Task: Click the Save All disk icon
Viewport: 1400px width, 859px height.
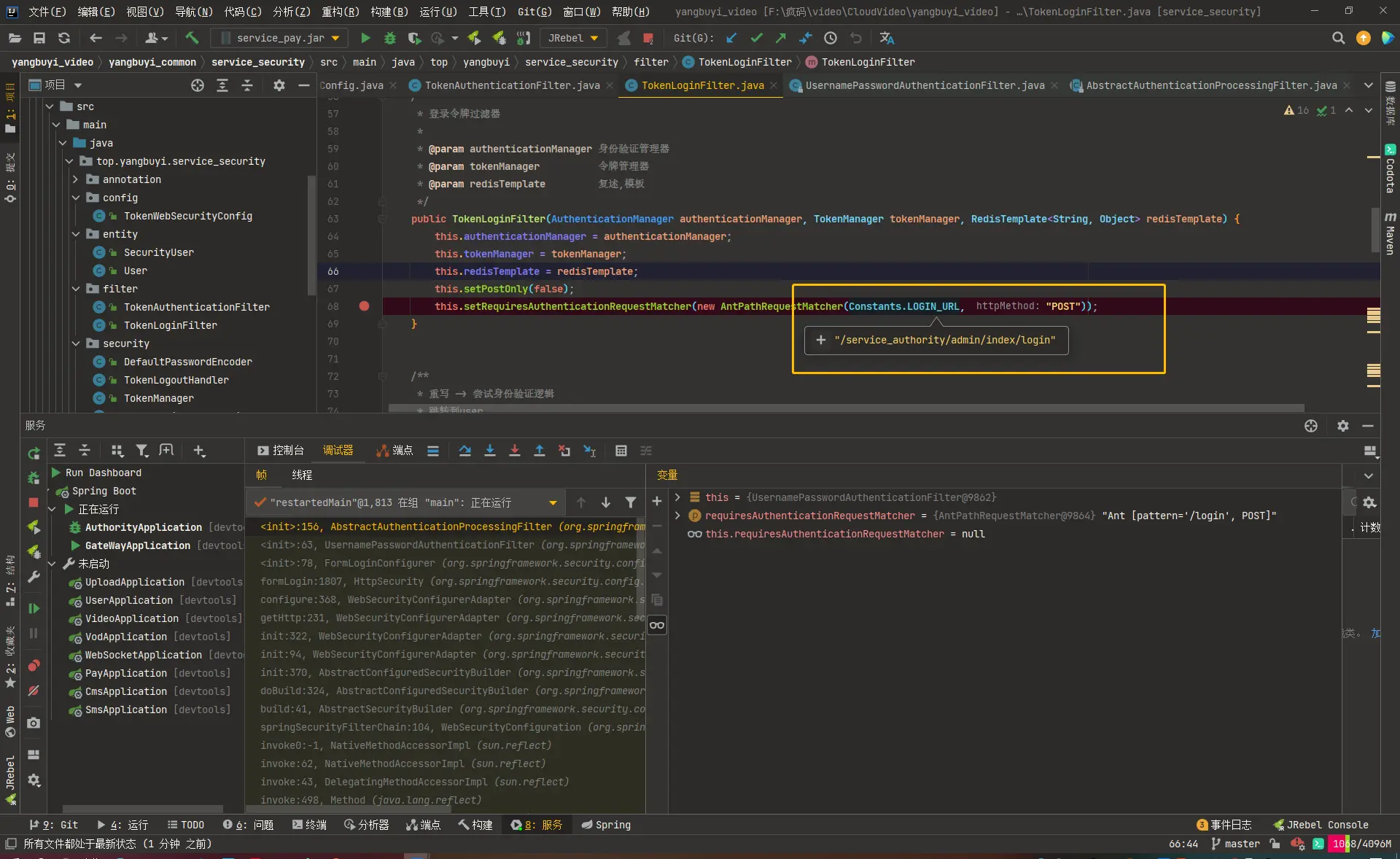Action: click(x=39, y=38)
